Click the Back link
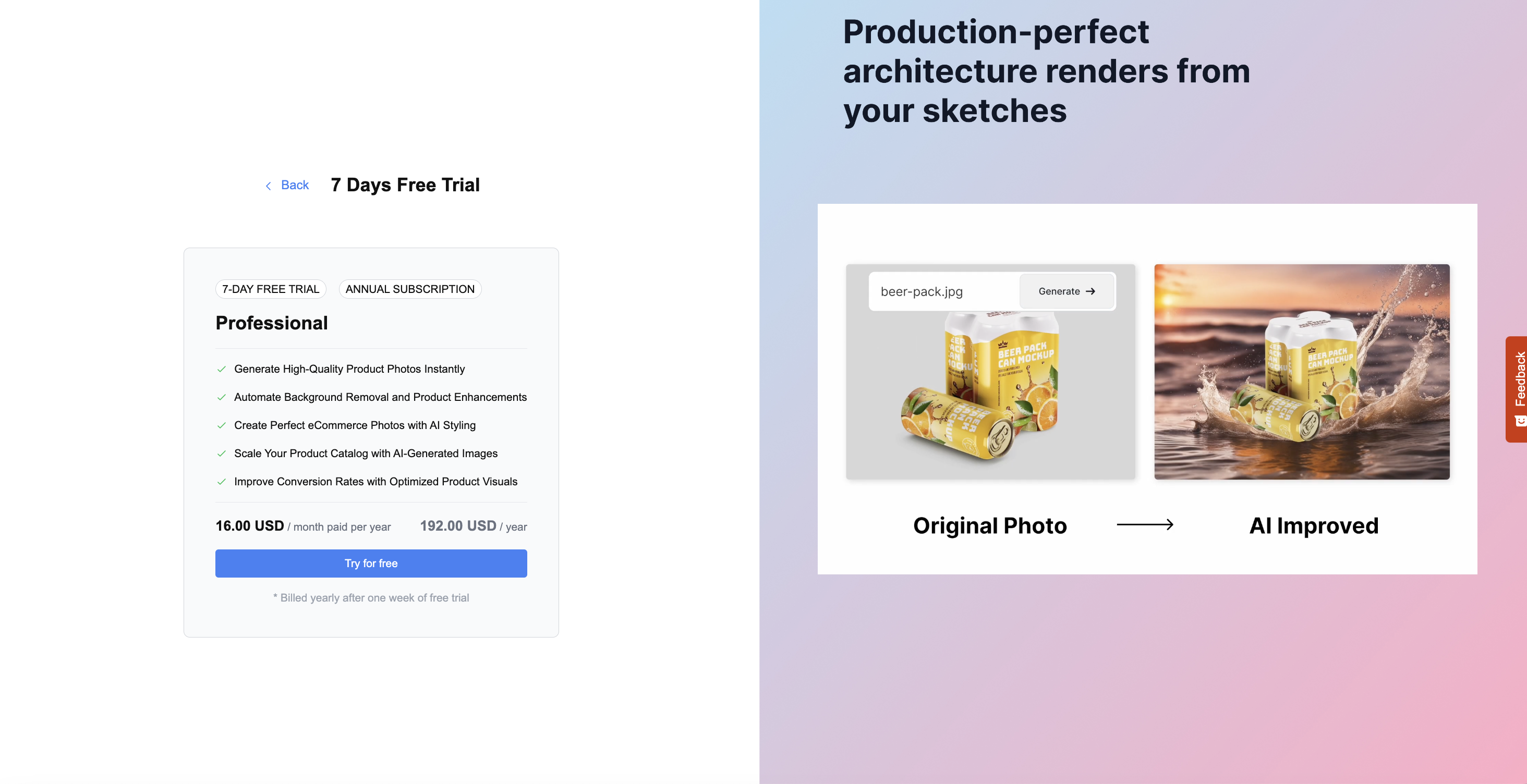1527x784 pixels. coord(295,185)
